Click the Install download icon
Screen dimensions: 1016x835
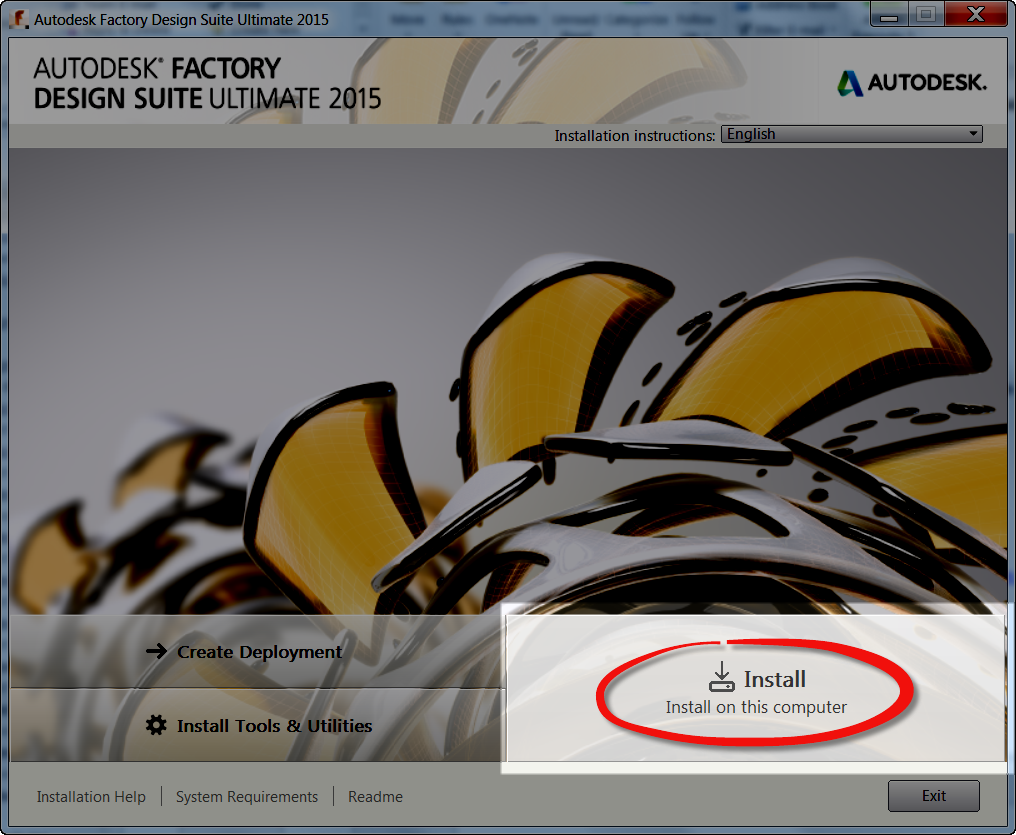tap(721, 677)
